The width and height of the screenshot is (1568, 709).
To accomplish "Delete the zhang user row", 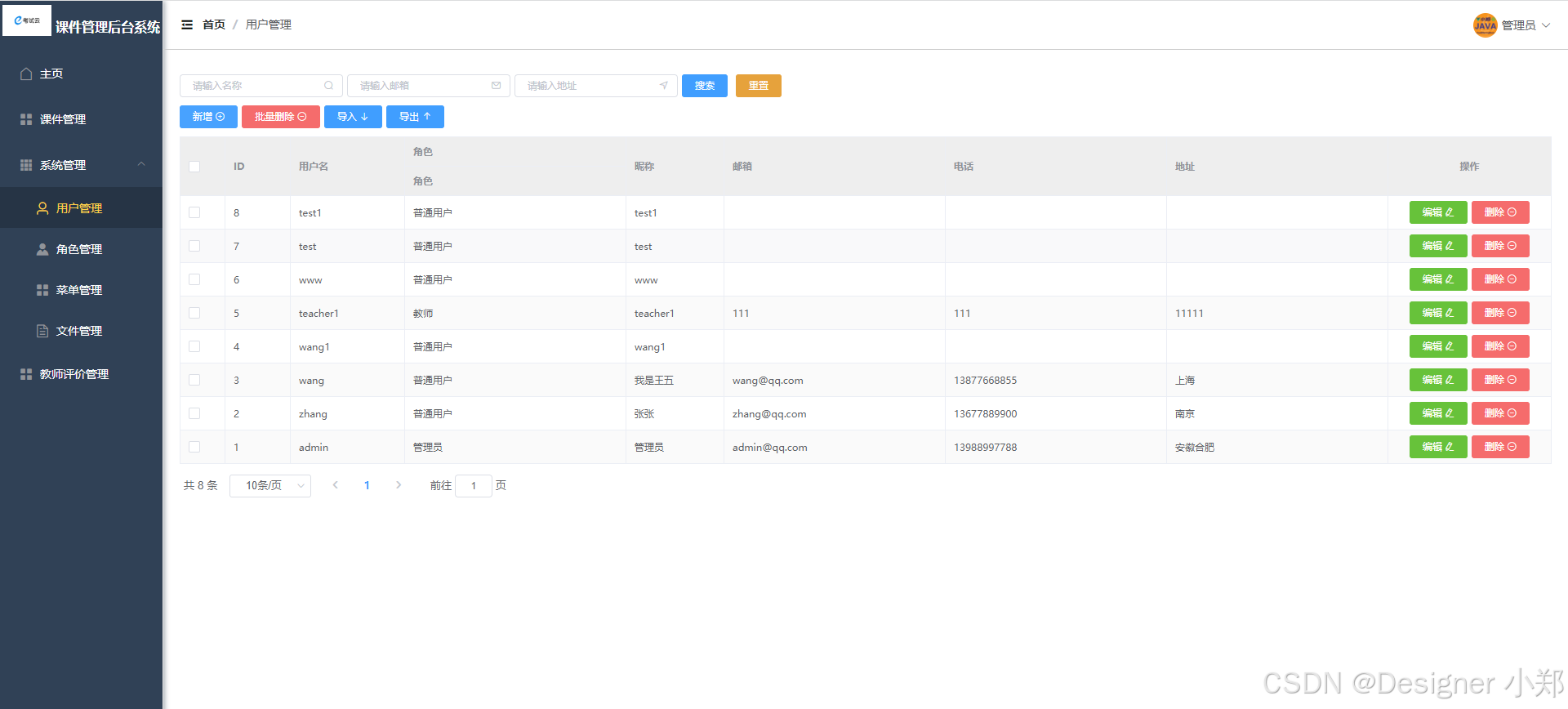I will (1500, 413).
